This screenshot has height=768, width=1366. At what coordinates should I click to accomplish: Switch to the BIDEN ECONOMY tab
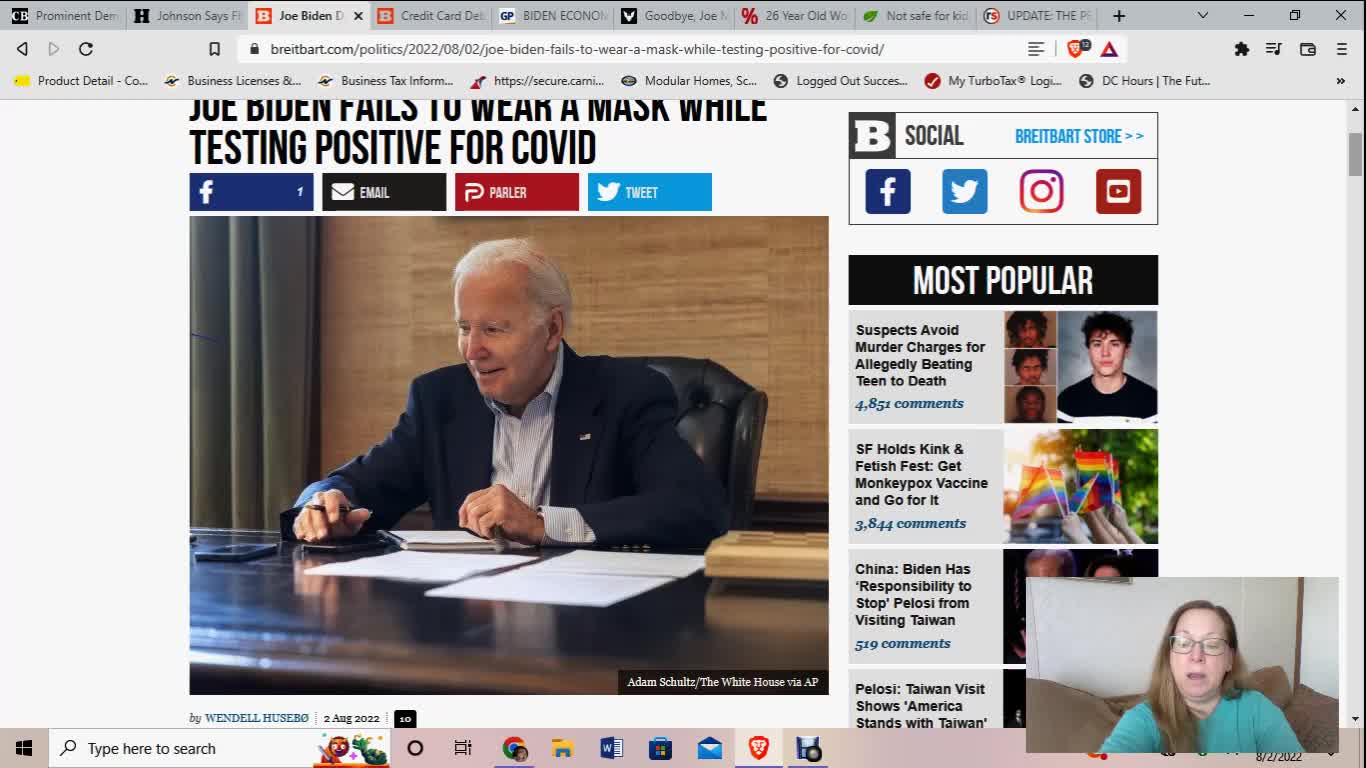[x=553, y=16]
